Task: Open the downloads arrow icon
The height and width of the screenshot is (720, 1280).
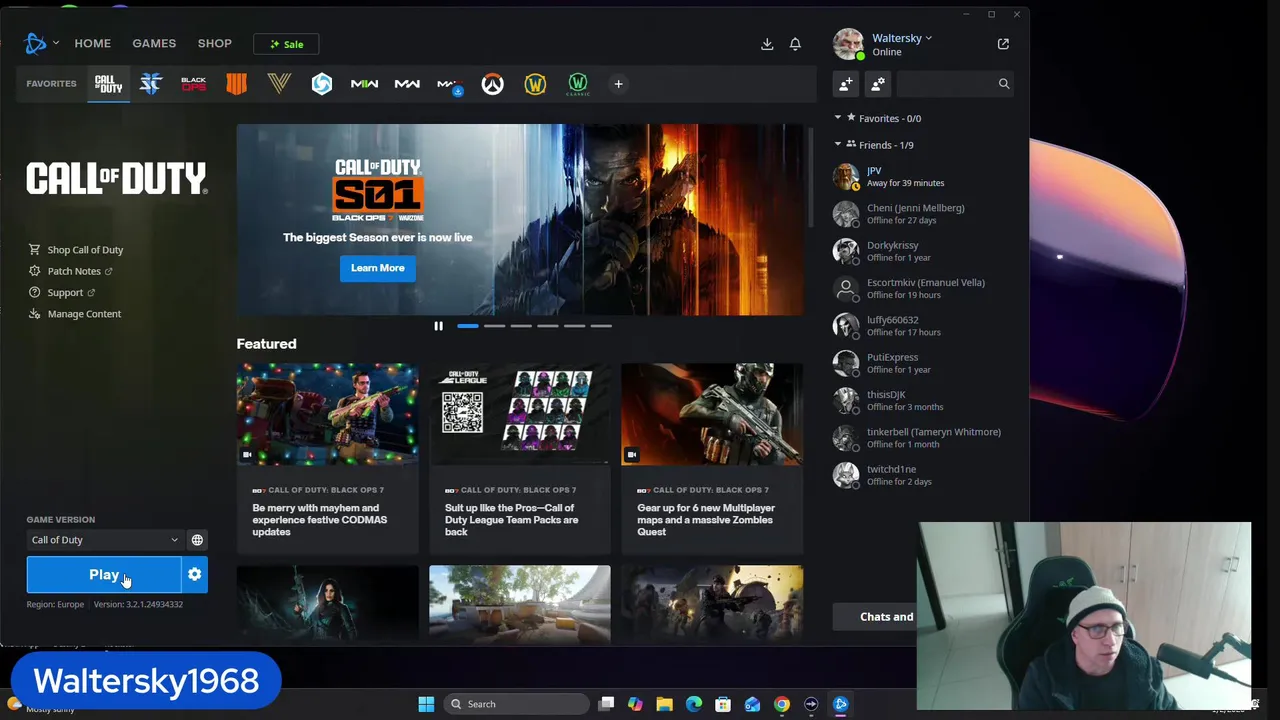Action: point(767,44)
